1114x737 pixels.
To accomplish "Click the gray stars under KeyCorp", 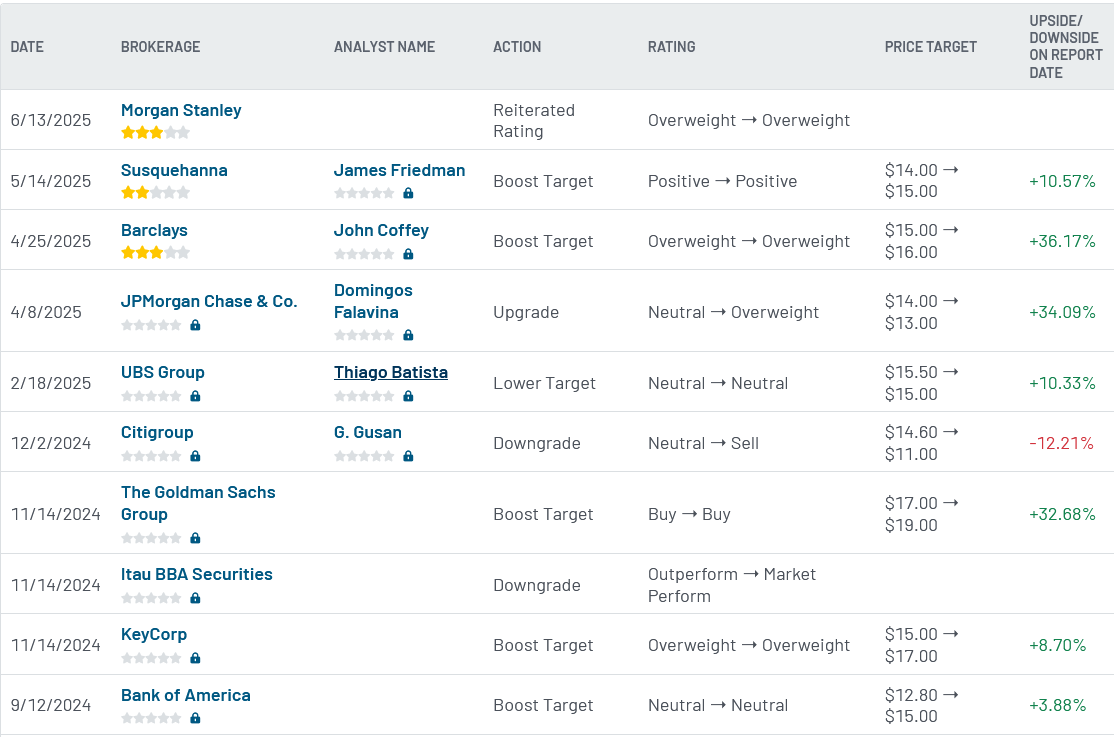I will pos(151,658).
